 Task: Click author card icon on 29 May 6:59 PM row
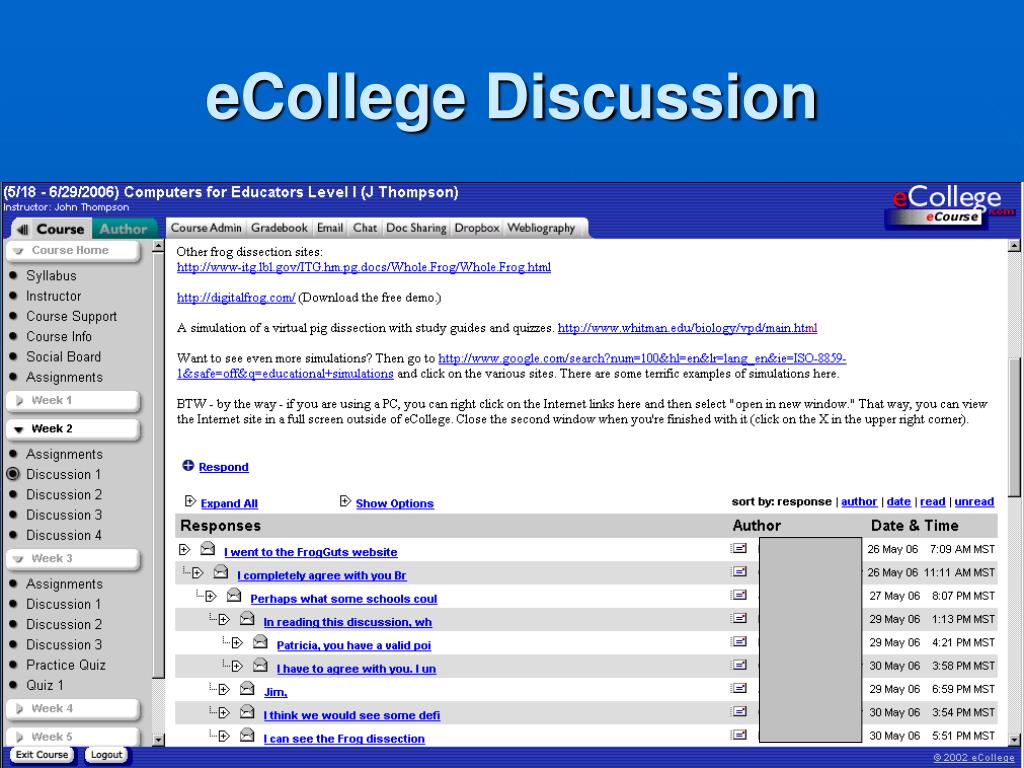(x=739, y=688)
